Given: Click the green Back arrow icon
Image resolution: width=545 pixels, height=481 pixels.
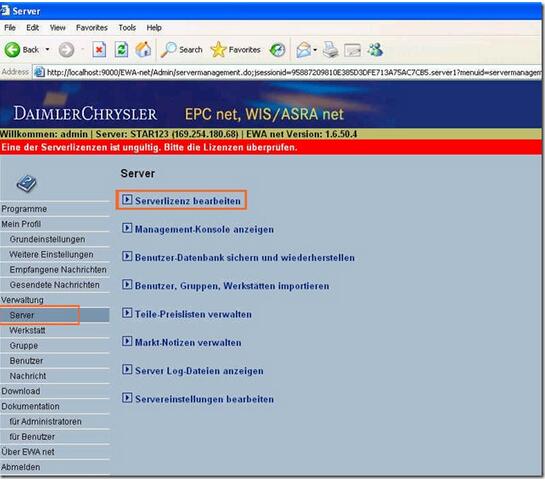Looking at the screenshot, I should point(12,50).
